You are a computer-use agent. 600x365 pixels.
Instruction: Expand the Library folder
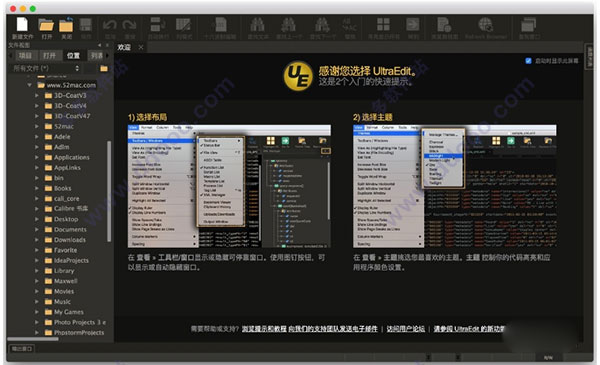37,271
